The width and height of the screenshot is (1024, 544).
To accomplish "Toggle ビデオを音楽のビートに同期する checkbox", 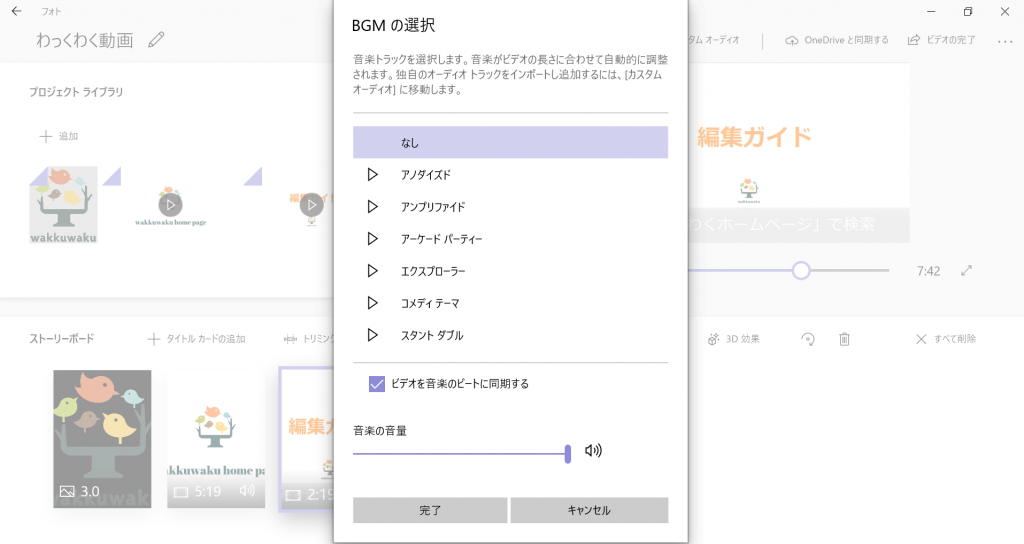I will 377,383.
